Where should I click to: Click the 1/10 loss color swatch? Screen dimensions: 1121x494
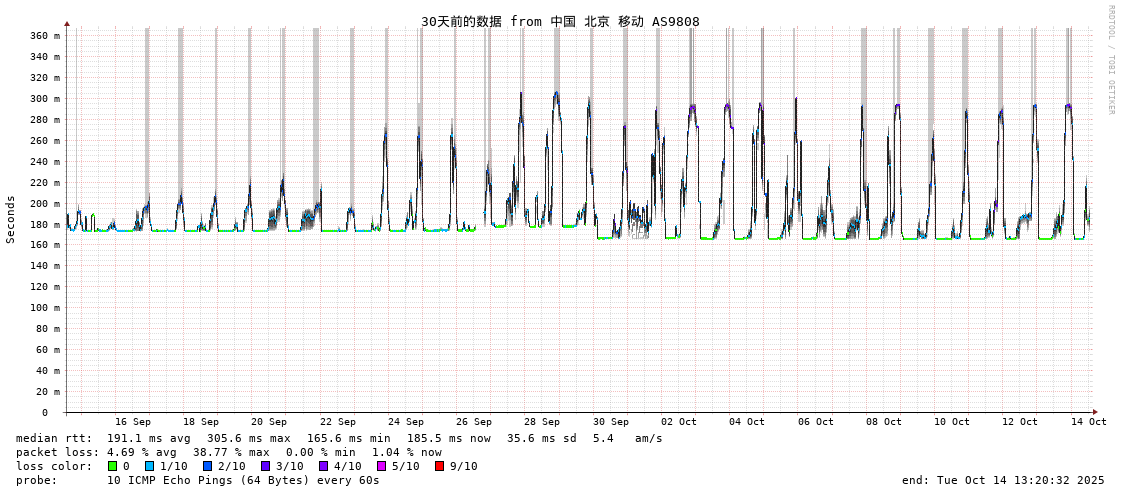[x=149, y=466]
